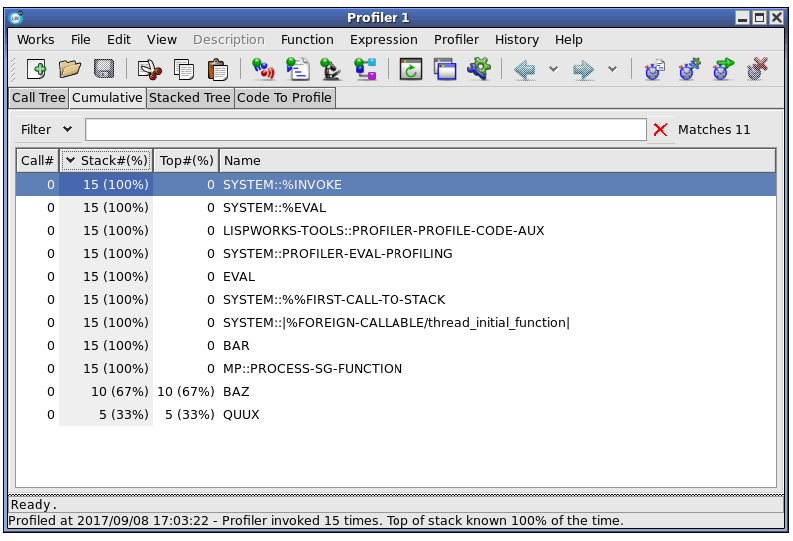Viewport: 793px width, 541px height.
Task: Open the Profiler menu
Action: pos(456,39)
